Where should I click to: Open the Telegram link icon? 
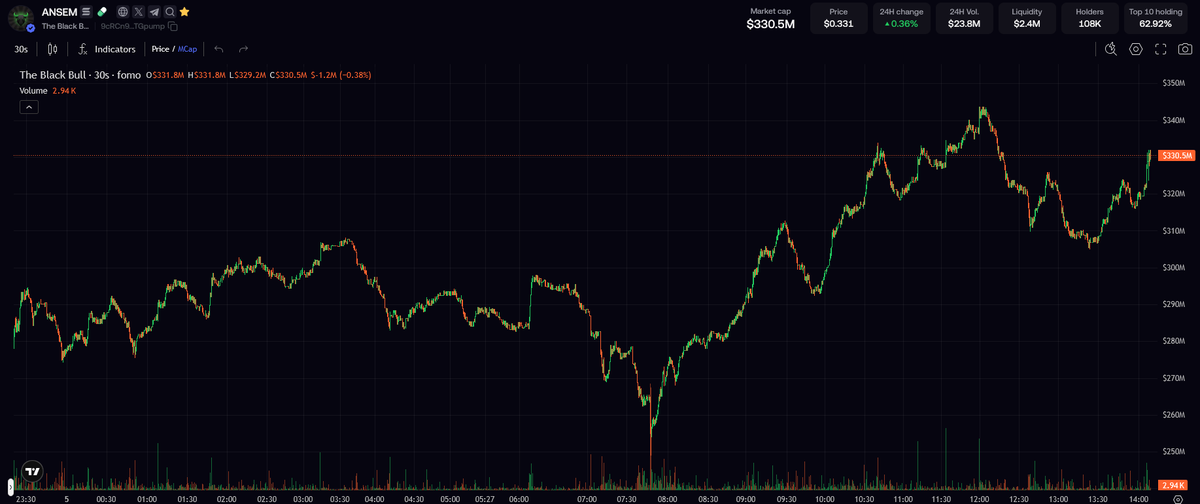(x=154, y=11)
